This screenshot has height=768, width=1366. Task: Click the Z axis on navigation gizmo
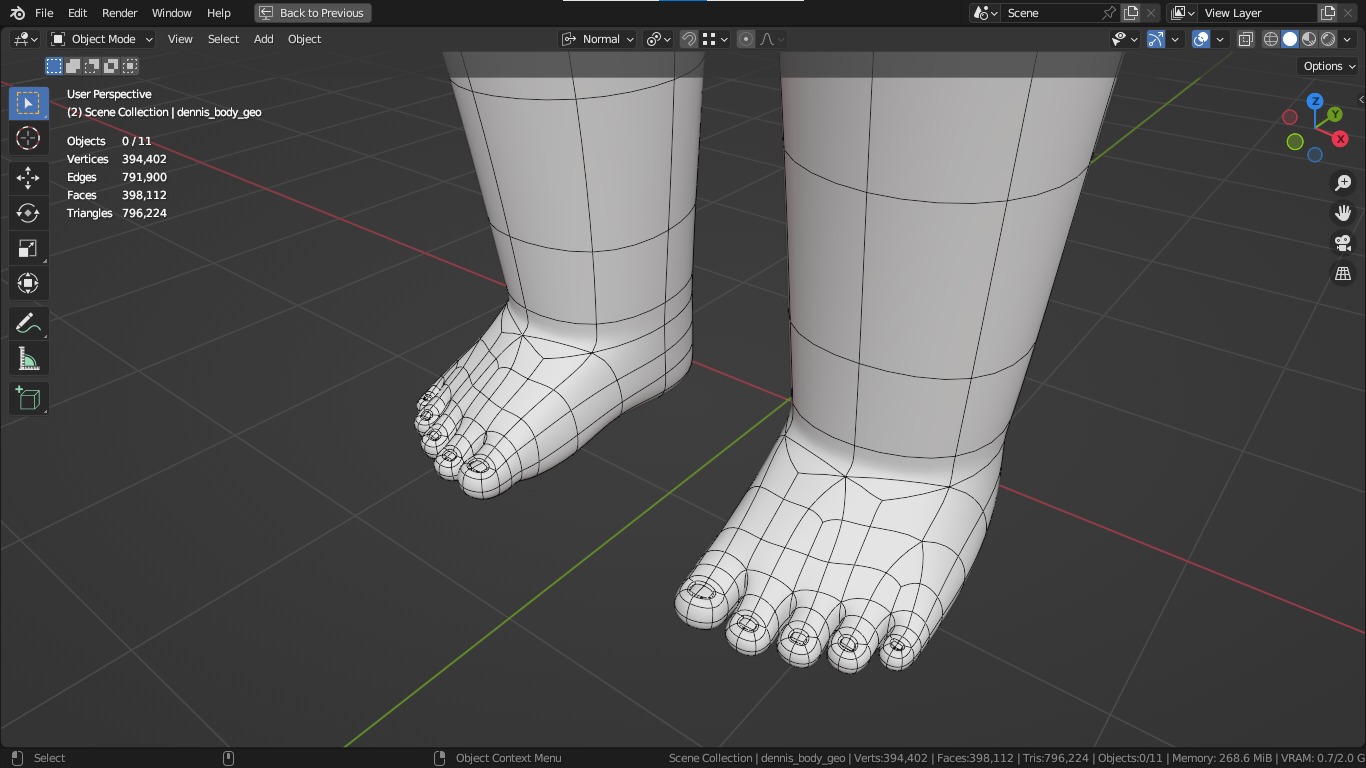pyautogui.click(x=1315, y=101)
